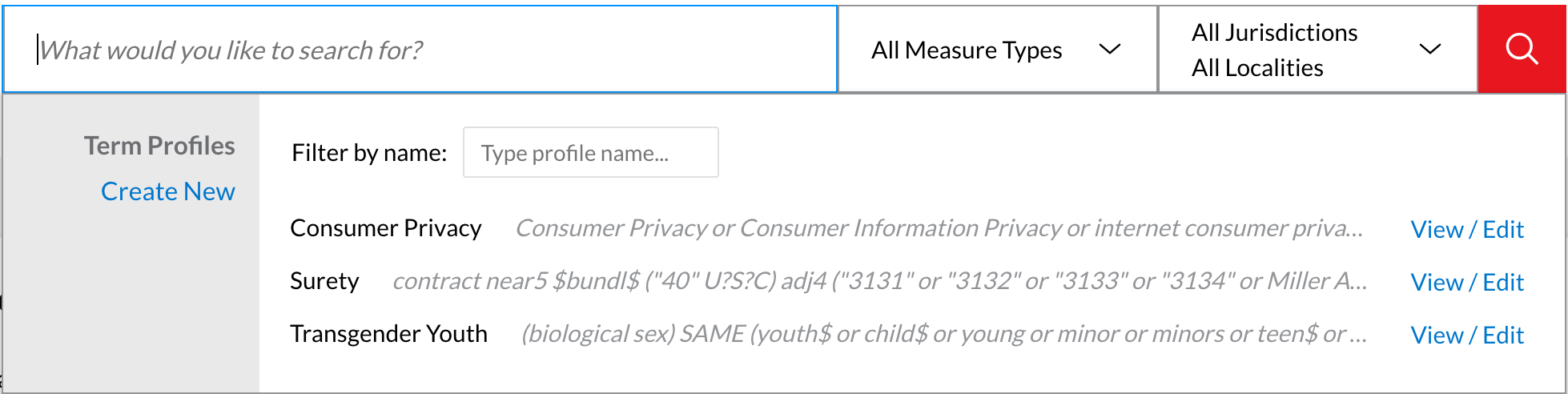This screenshot has height=394, width=1568.
Task: Select the Transgender Youth term profile
Action: [388, 334]
